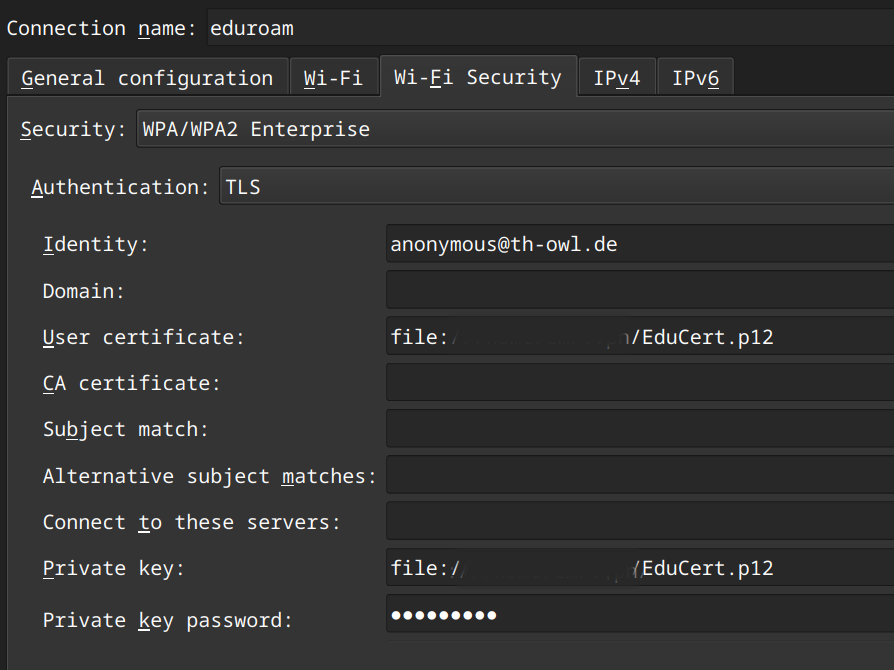Viewport: 894px width, 670px height.
Task: Click the Identity field with anonymous@th-owl.de
Action: click(639, 245)
